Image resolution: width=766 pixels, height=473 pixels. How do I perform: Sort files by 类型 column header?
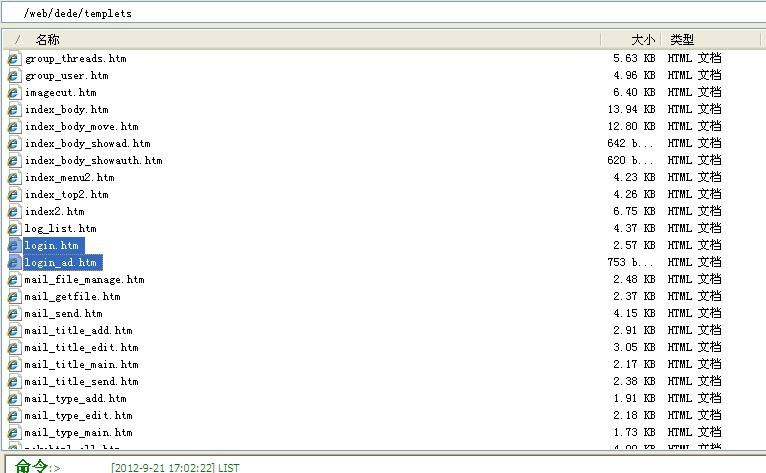(682, 39)
